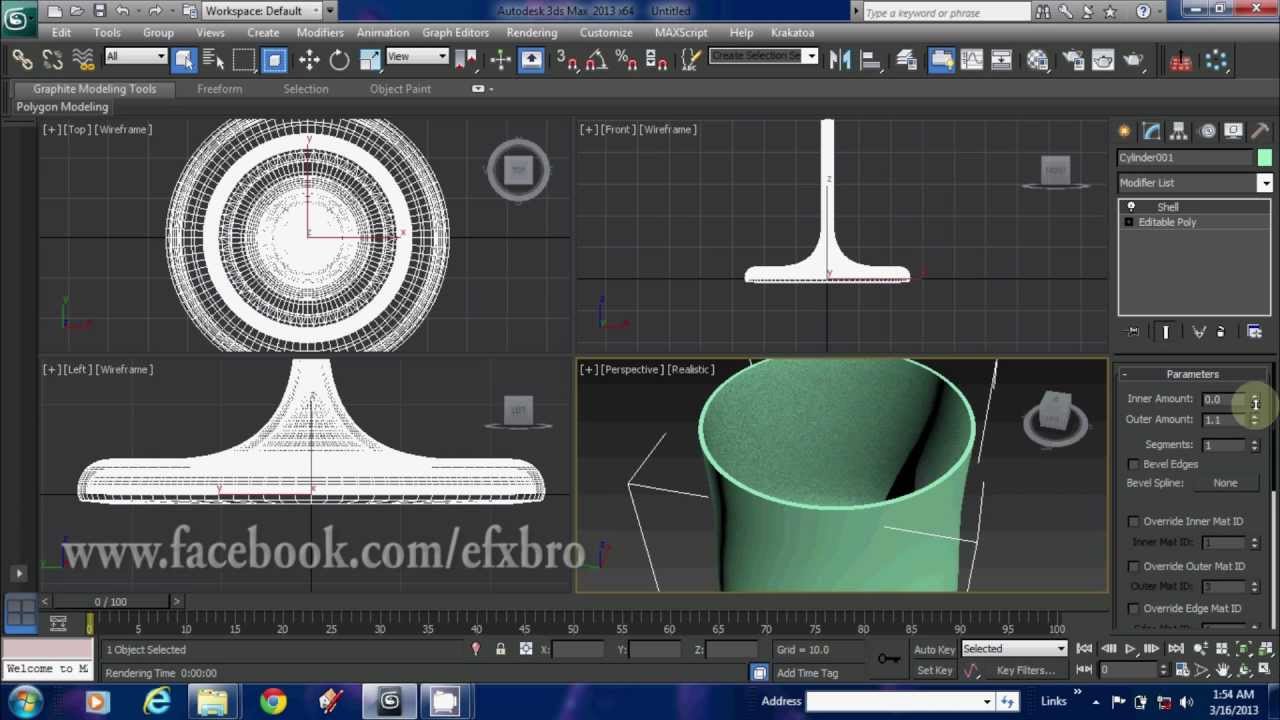The width and height of the screenshot is (1280, 720).
Task: Choose the Select Object tool
Action: 184,60
